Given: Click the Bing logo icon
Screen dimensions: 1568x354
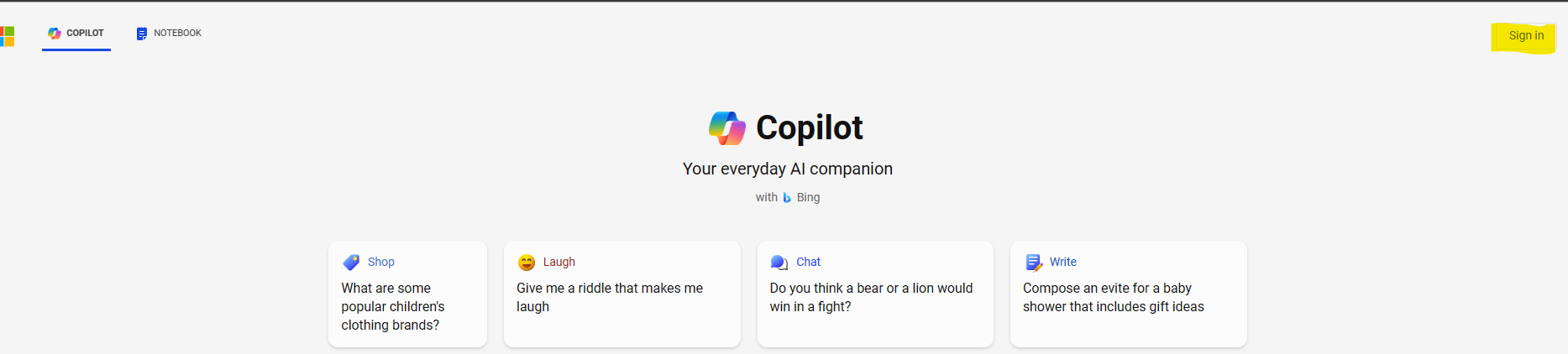Looking at the screenshot, I should [x=787, y=198].
